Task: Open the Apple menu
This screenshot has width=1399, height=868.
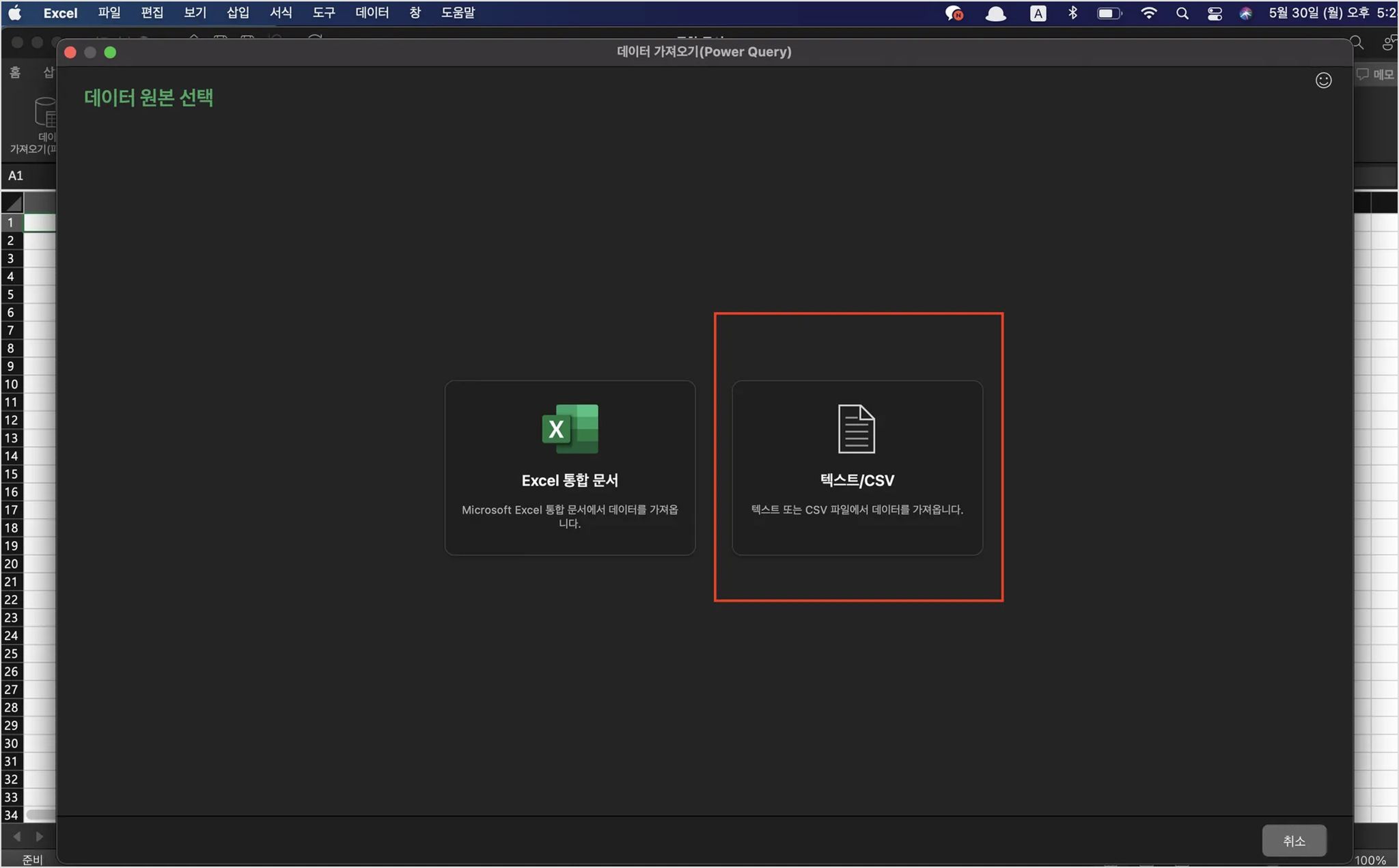Action: [x=15, y=13]
